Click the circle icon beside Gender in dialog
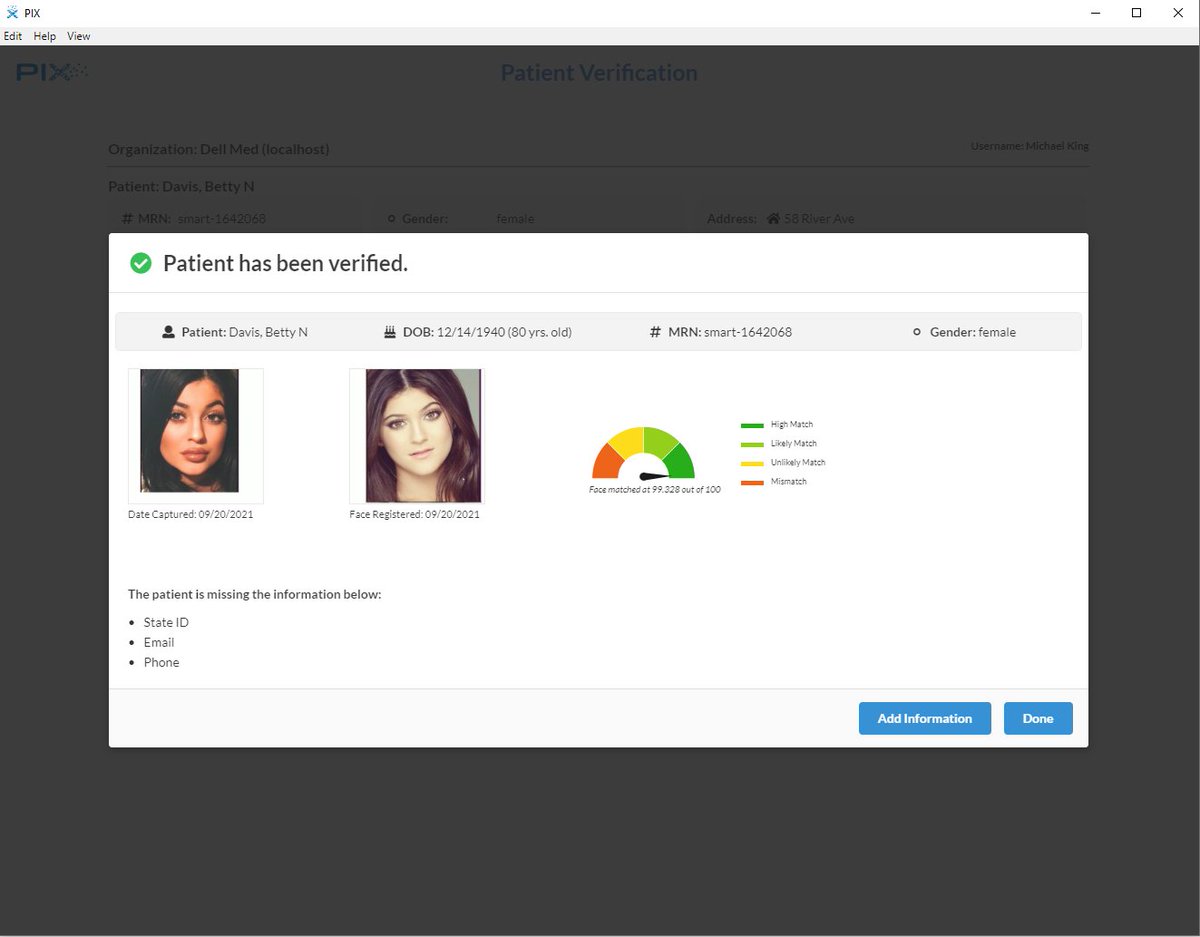The width and height of the screenshot is (1200, 937). [x=917, y=332]
